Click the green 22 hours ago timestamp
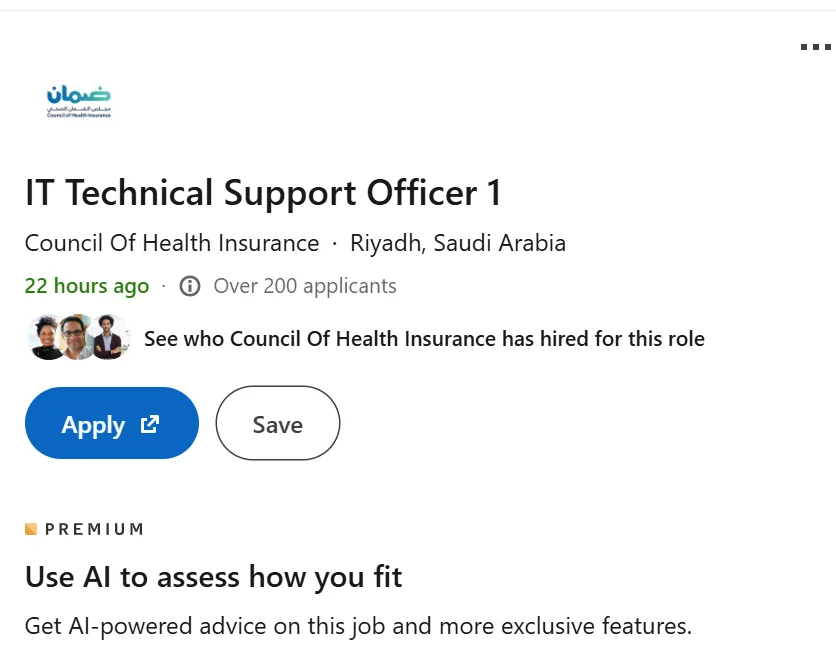 tap(87, 286)
